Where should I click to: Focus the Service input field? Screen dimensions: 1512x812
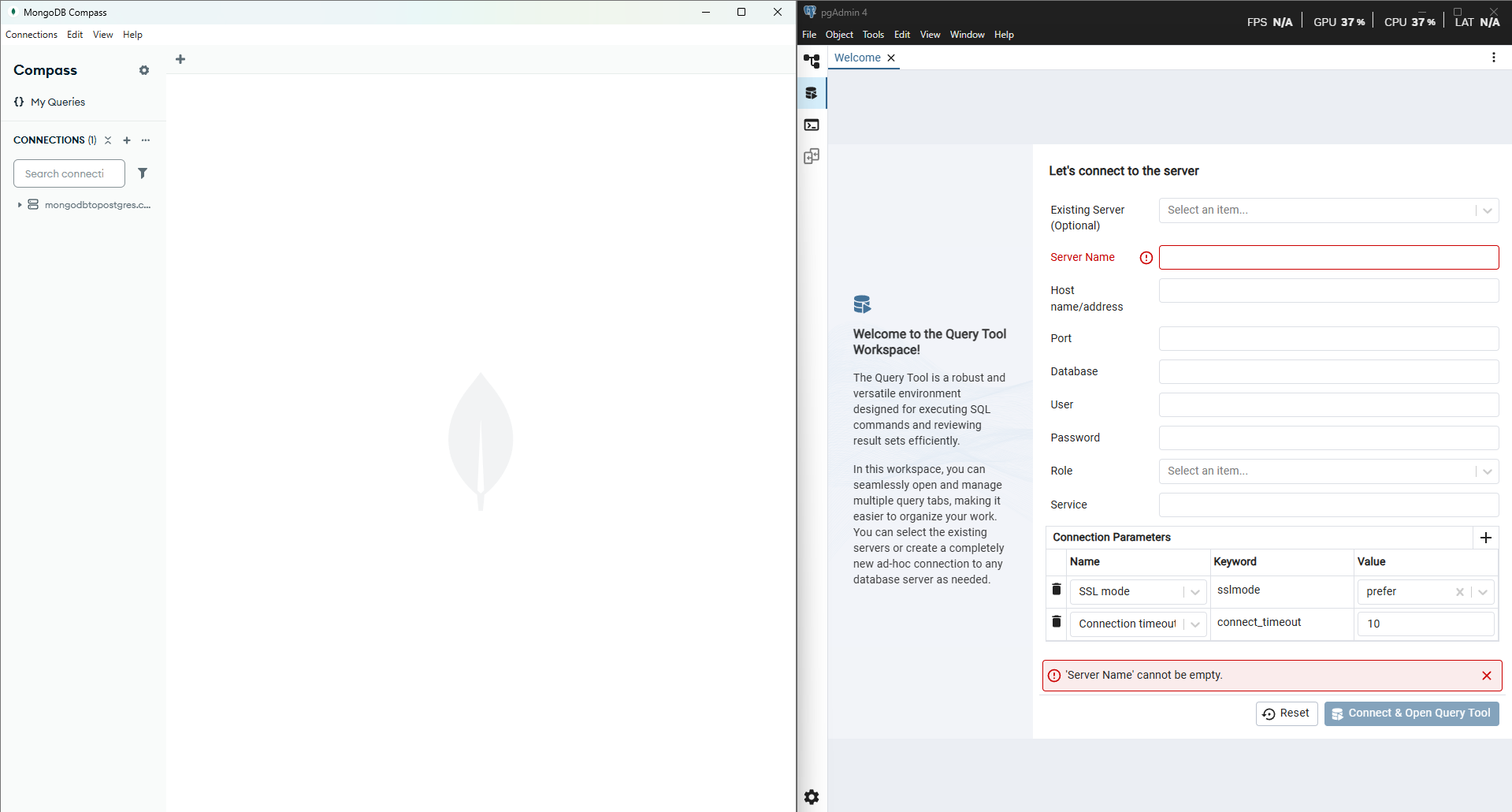[1328, 505]
